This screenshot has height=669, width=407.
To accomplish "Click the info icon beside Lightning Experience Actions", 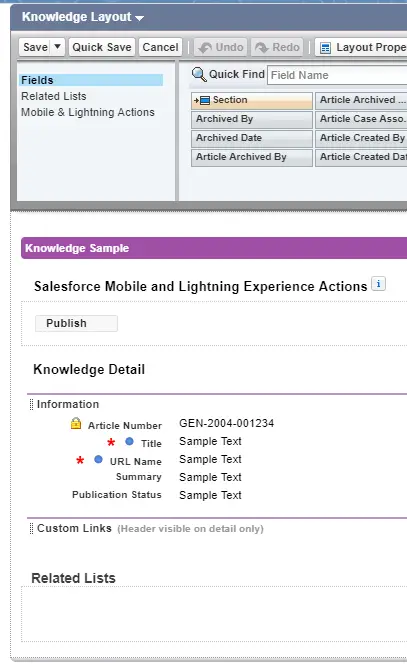I will (x=378, y=284).
